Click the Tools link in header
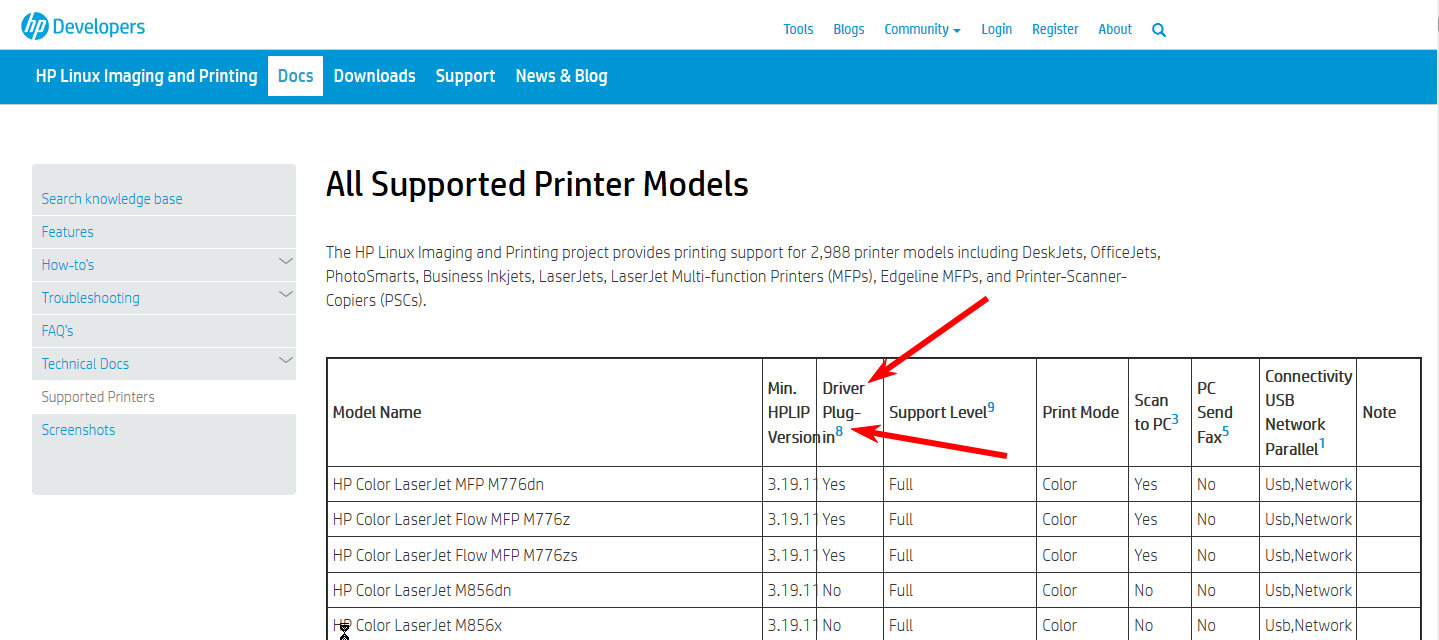The width and height of the screenshot is (1439, 640). click(798, 29)
